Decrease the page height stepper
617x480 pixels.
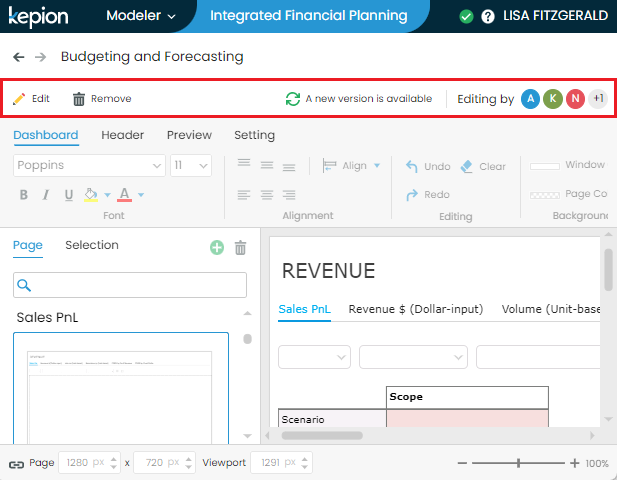click(x=188, y=467)
